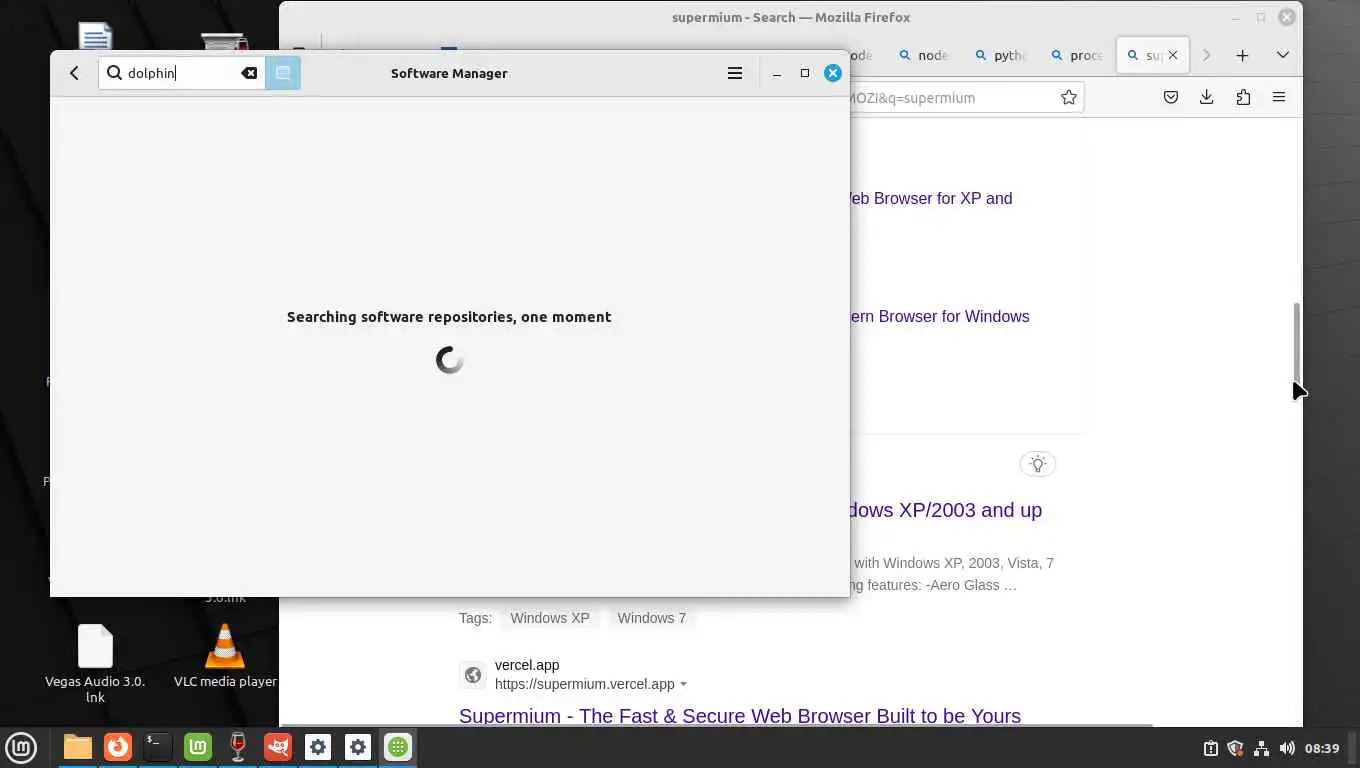List all Firefox tabs dropdown
The image size is (1360, 768).
pos(1283,55)
